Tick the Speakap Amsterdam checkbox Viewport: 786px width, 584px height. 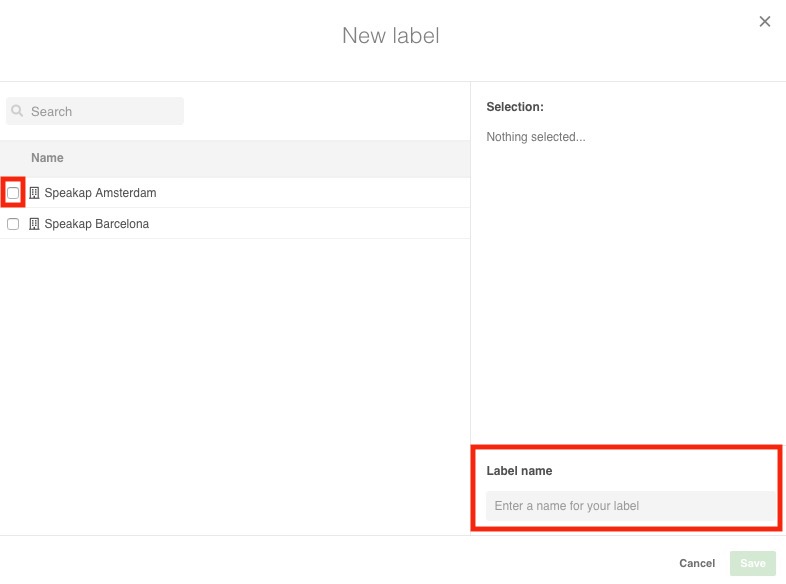click(13, 193)
